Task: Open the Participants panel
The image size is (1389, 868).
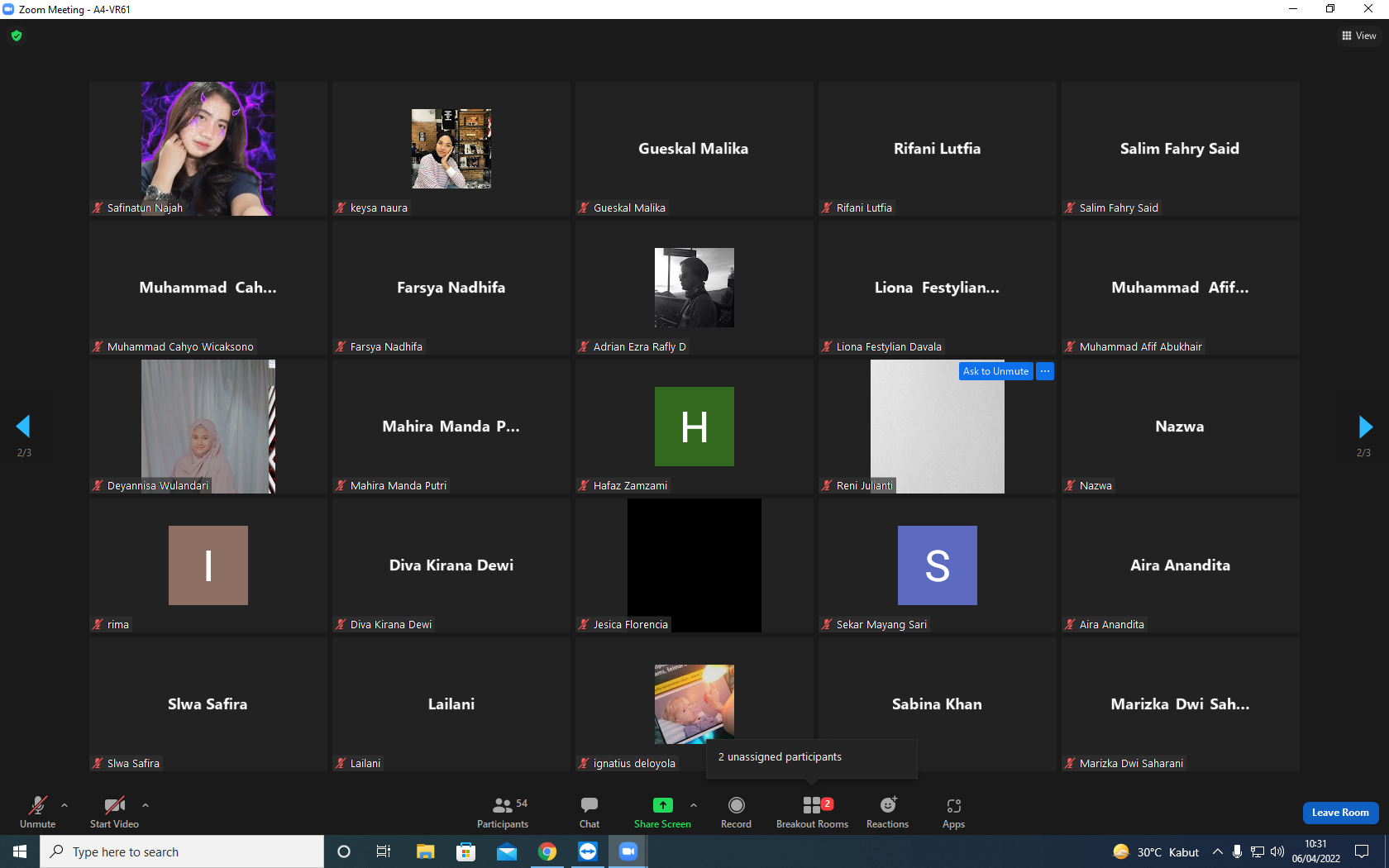Action: [503, 813]
